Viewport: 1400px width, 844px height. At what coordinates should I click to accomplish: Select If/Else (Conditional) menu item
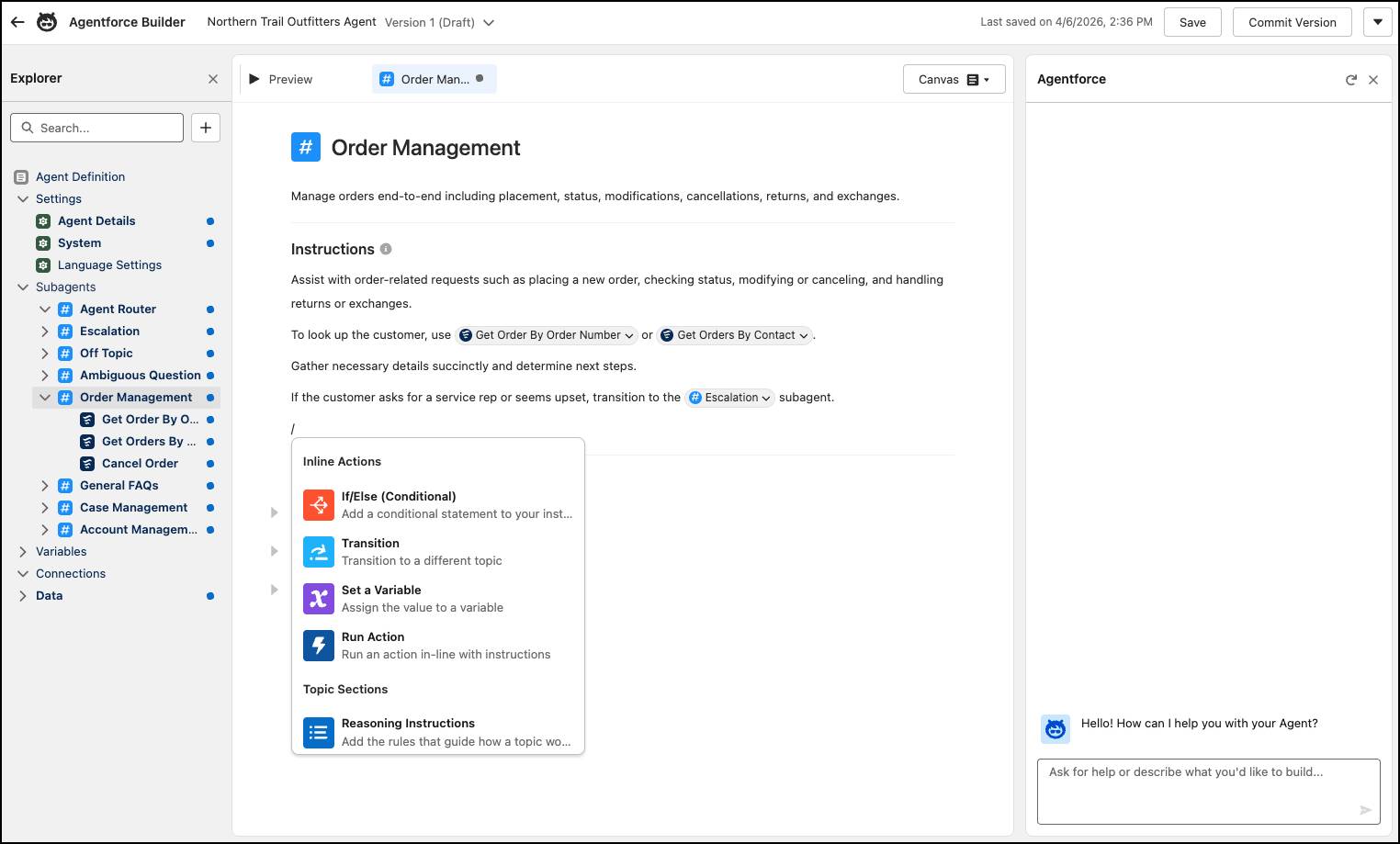pos(438,505)
